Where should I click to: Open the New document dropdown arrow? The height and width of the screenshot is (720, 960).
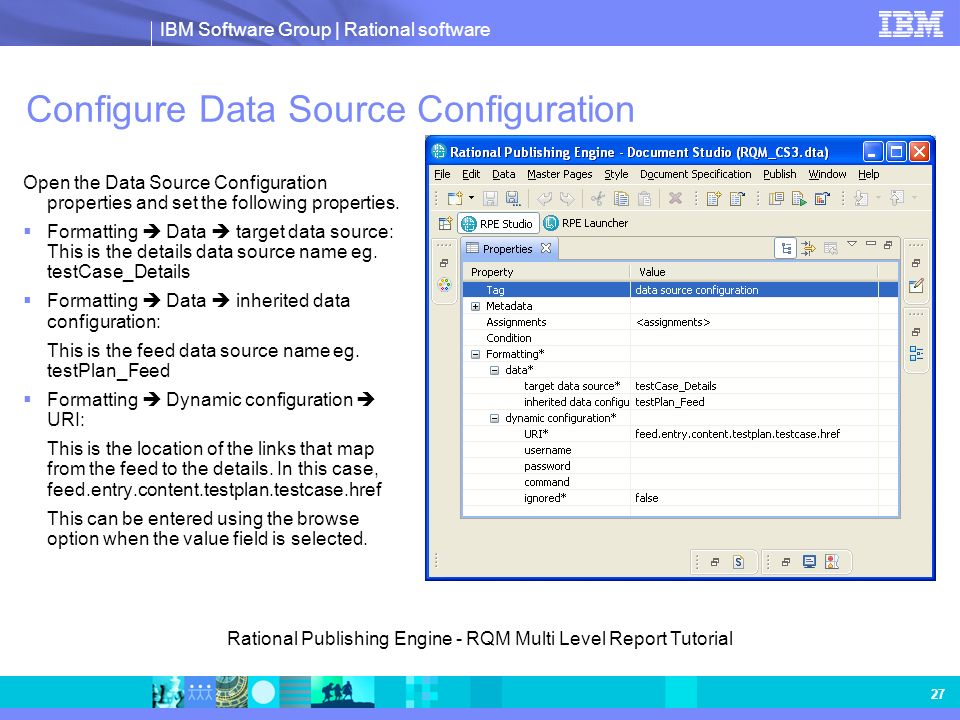[x=471, y=198]
